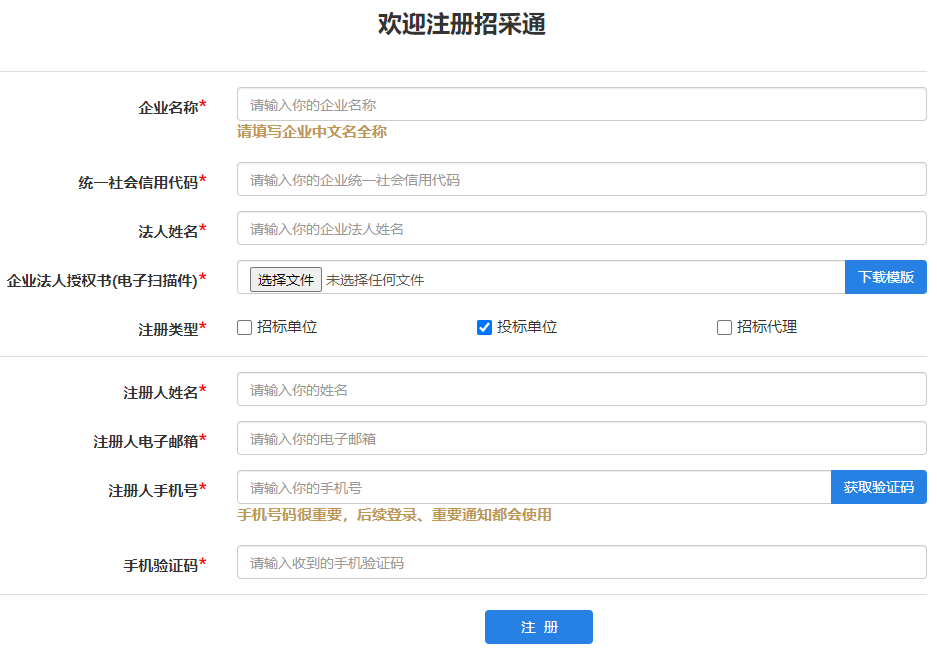Click the 企业法人授权书(电子扫描件) label
Viewport: 937px width, 650px height.
pos(102,280)
